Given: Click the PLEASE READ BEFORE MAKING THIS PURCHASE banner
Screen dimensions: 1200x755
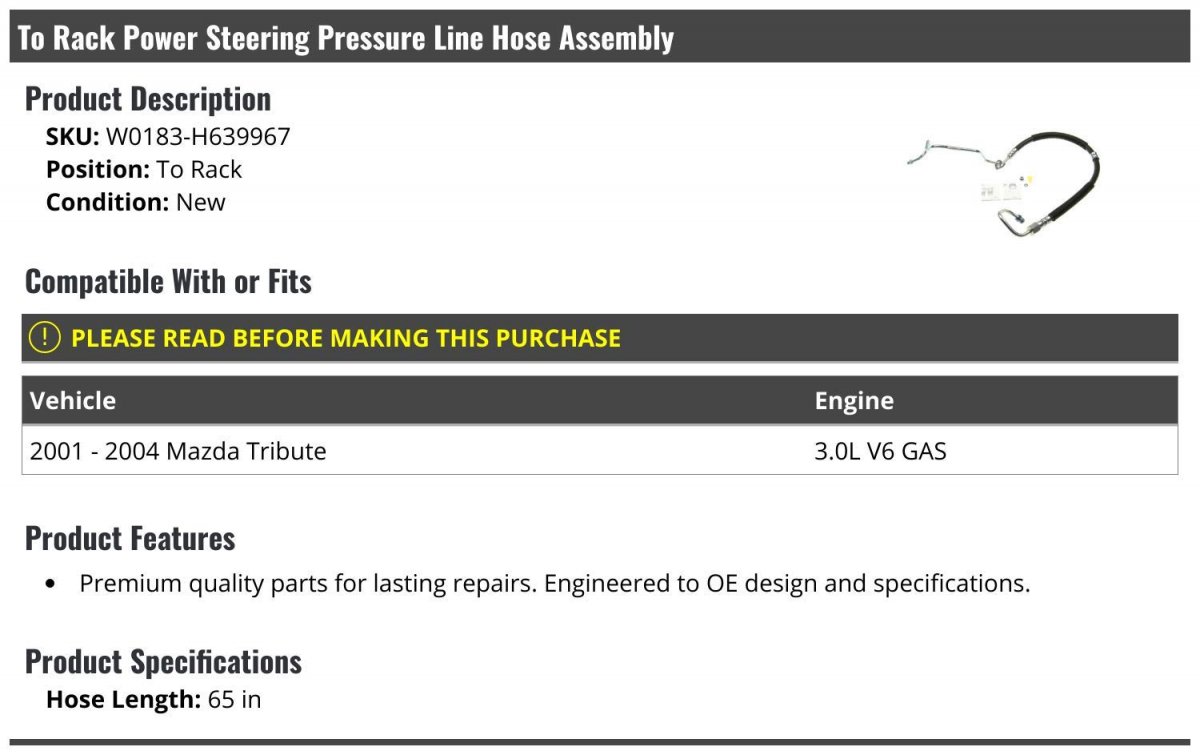Looking at the screenshot, I should click(600, 338).
